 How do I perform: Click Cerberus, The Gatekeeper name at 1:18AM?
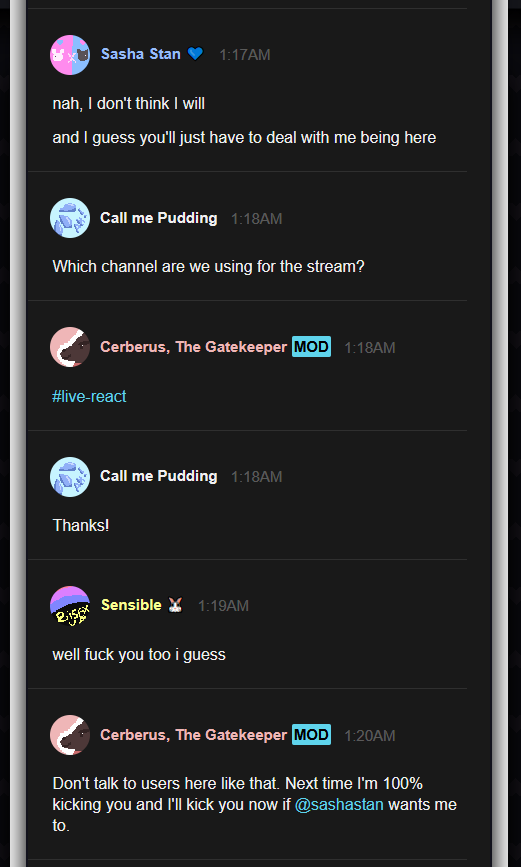[x=194, y=347]
